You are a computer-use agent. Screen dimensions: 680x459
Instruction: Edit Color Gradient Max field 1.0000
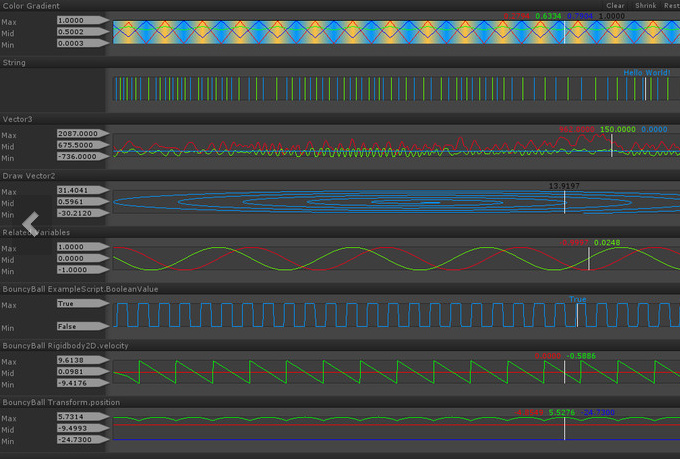coord(82,20)
